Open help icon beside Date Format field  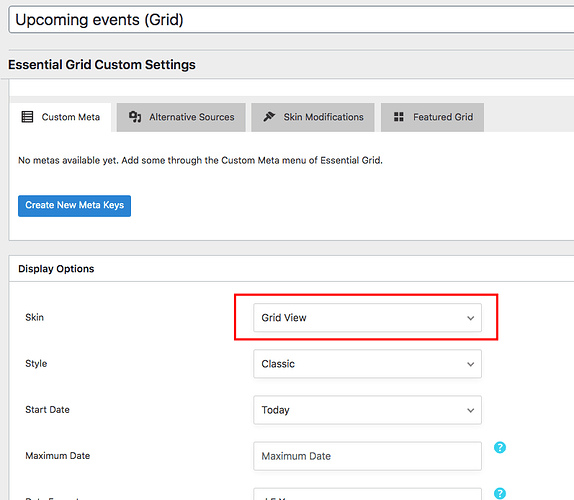click(x=500, y=493)
